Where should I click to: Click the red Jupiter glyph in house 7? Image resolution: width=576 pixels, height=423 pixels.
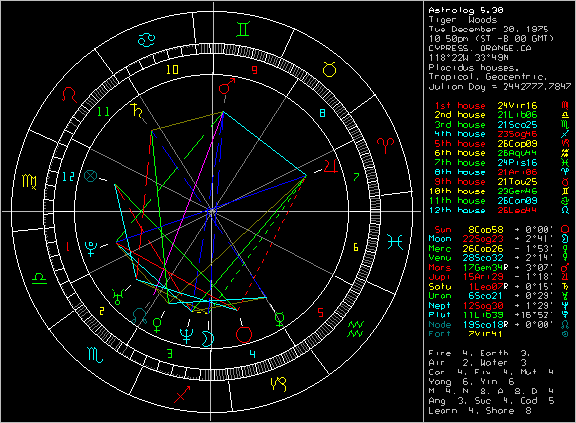pyautogui.click(x=330, y=166)
